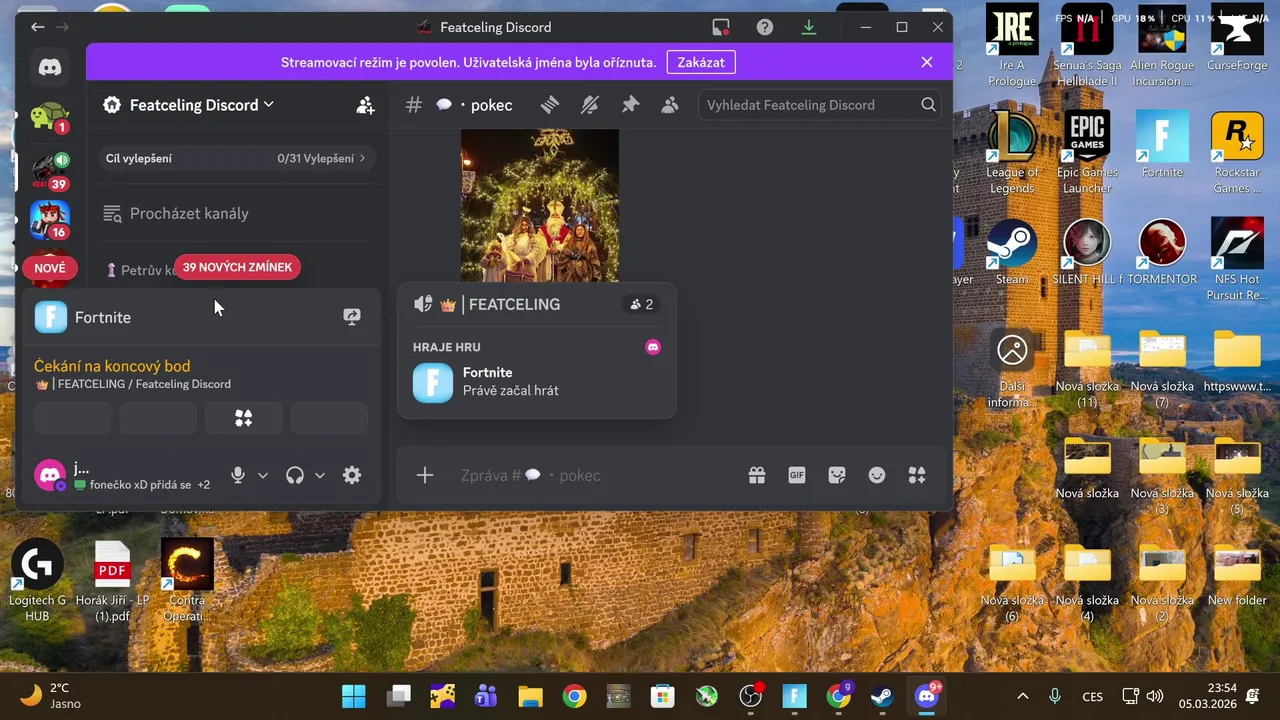Open the help question mark icon

[x=764, y=27]
